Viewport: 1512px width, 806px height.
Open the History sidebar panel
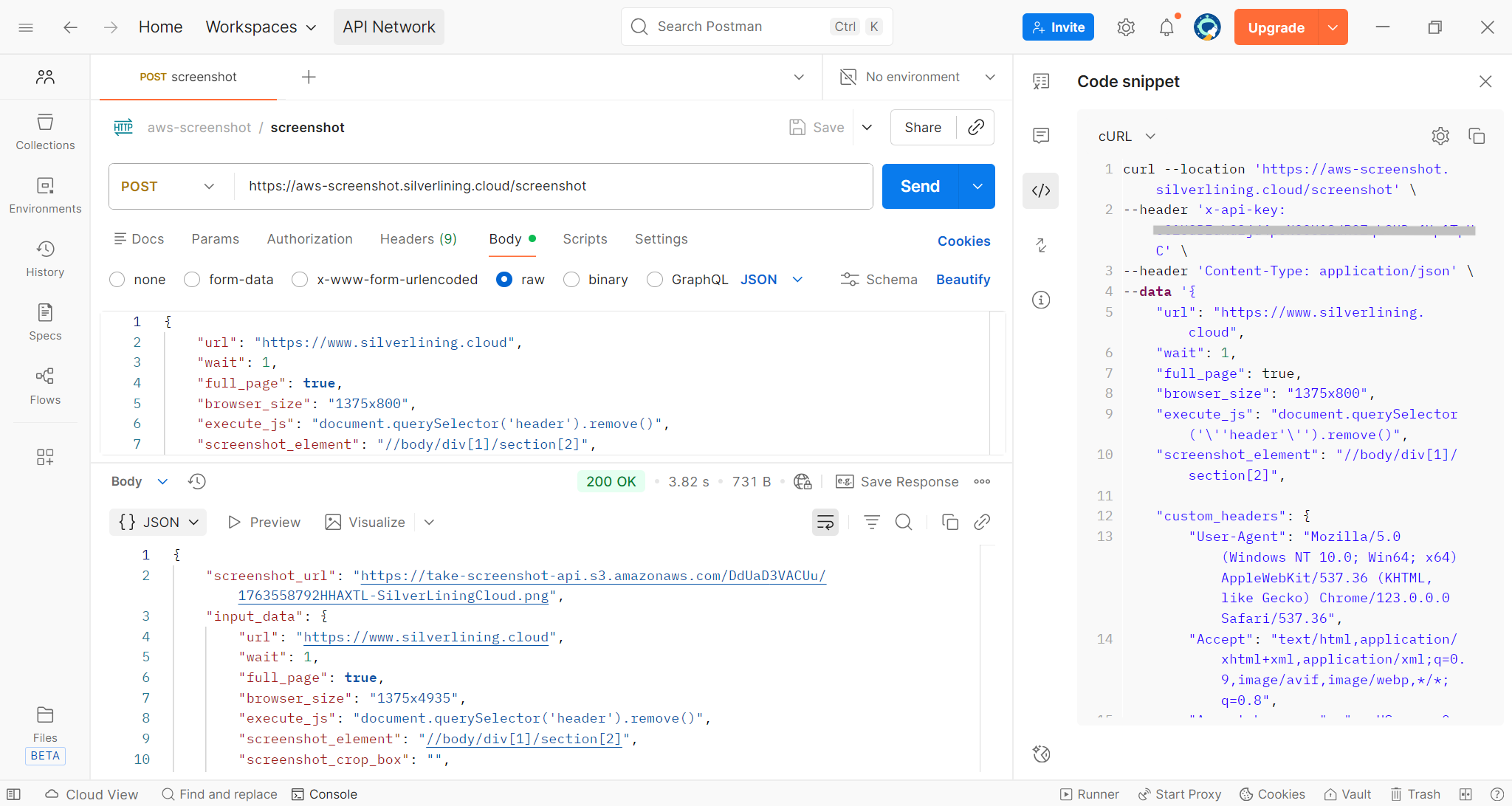45,258
